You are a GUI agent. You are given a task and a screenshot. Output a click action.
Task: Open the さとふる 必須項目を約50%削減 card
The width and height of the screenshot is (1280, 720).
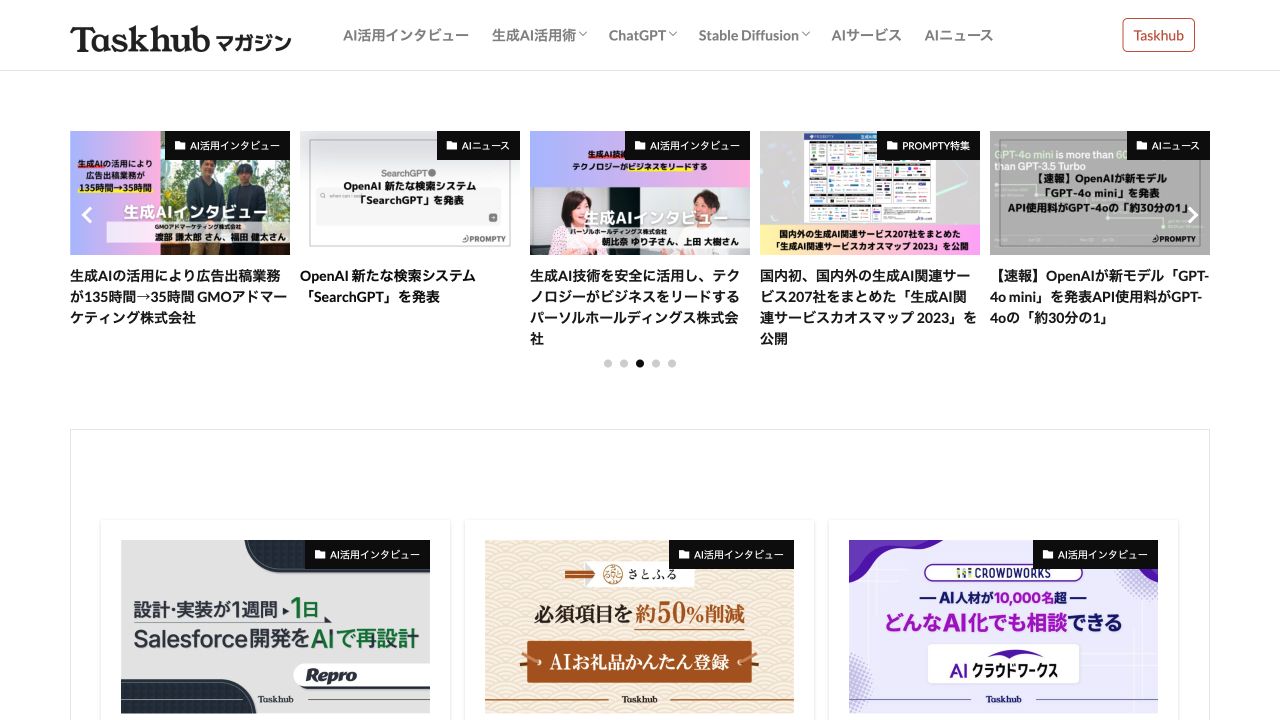click(639, 627)
